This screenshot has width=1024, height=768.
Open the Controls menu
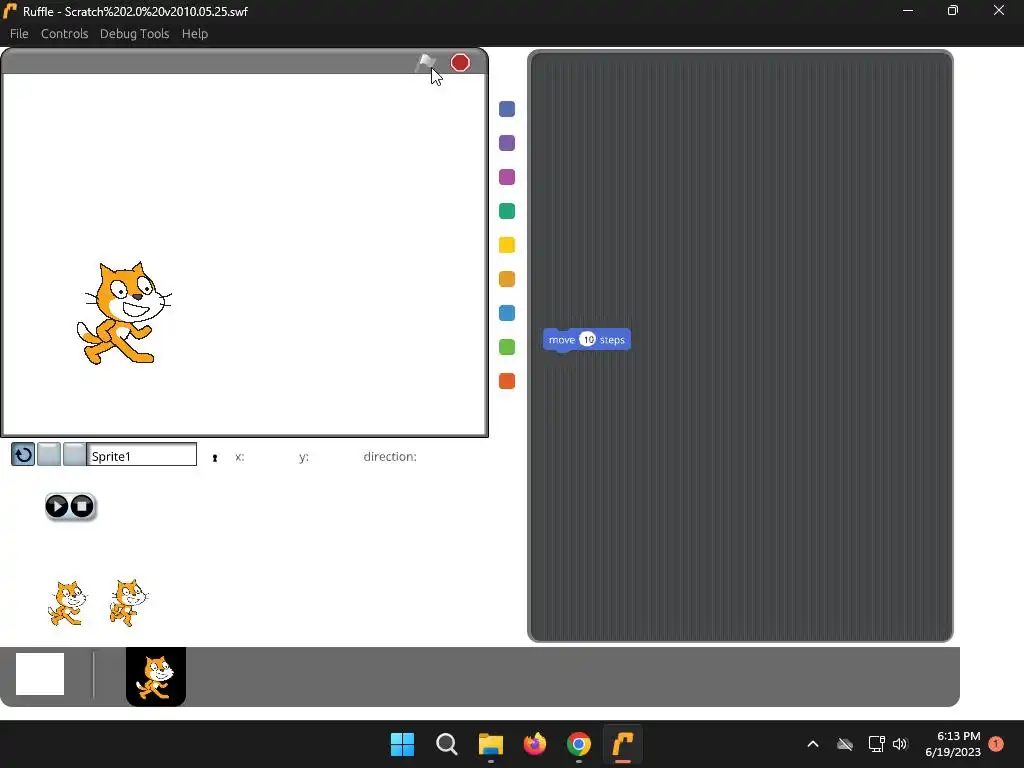point(65,34)
